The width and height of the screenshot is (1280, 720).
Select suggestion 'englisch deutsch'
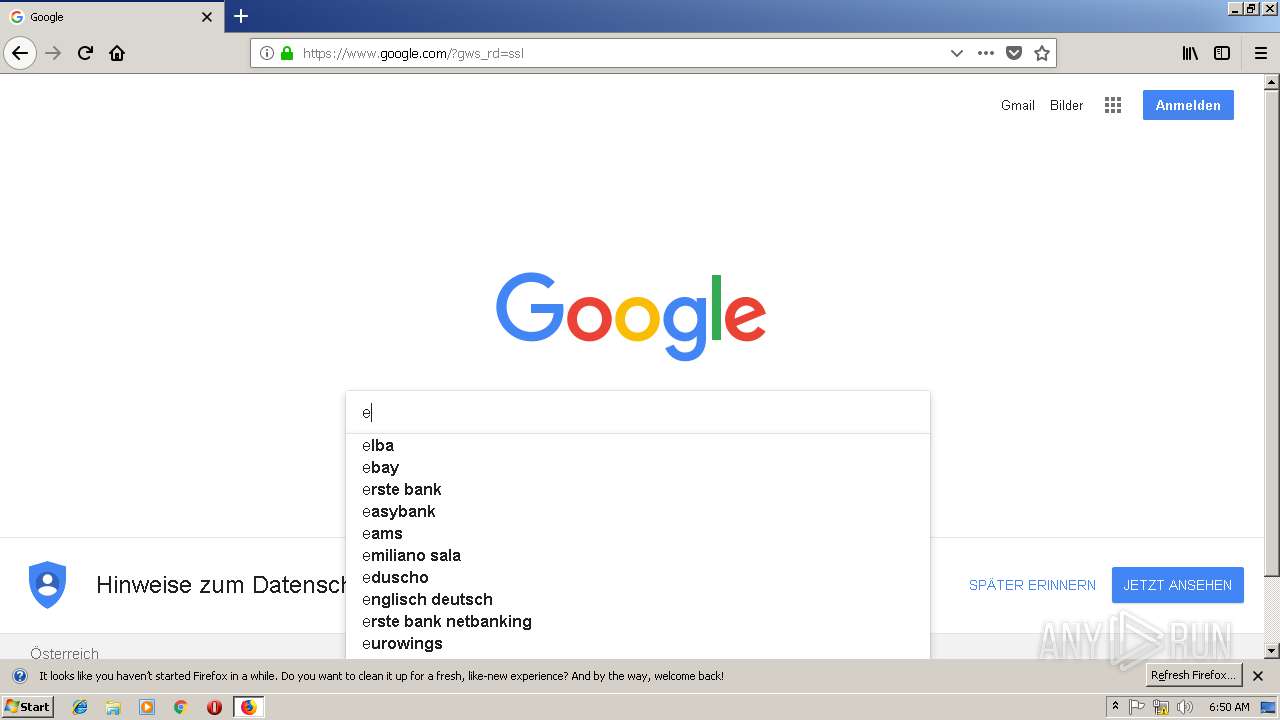click(x=638, y=599)
